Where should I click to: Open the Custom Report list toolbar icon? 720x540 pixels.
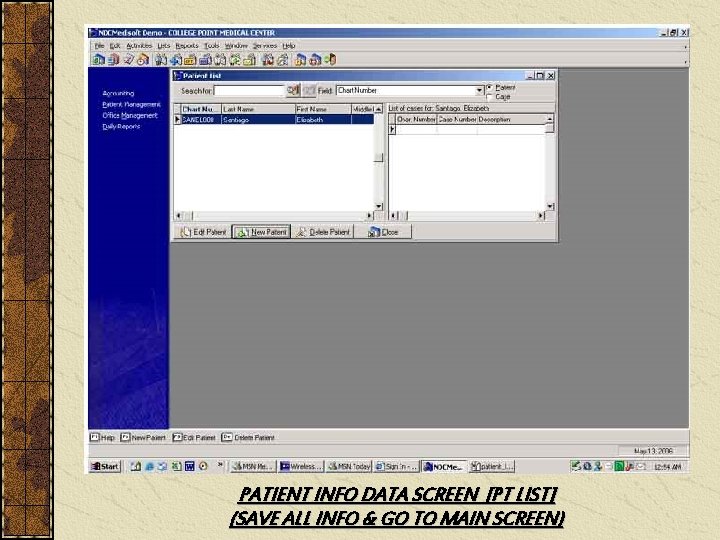[x=283, y=60]
